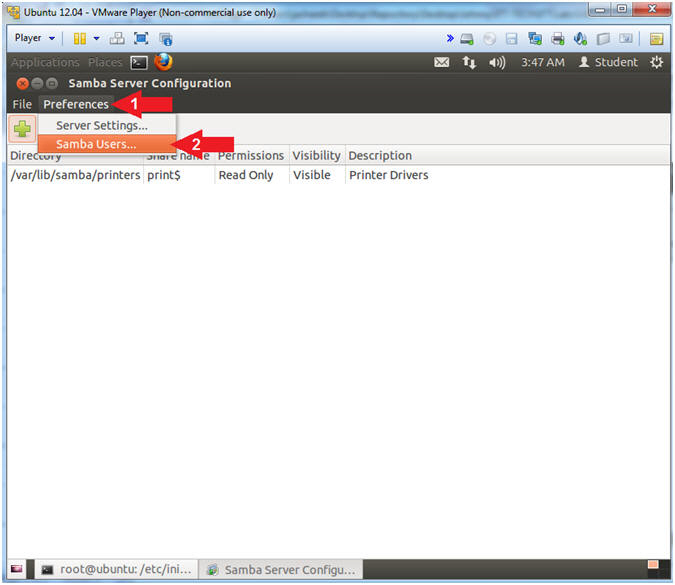
Task: Open the network connections indicator
Action: point(469,63)
